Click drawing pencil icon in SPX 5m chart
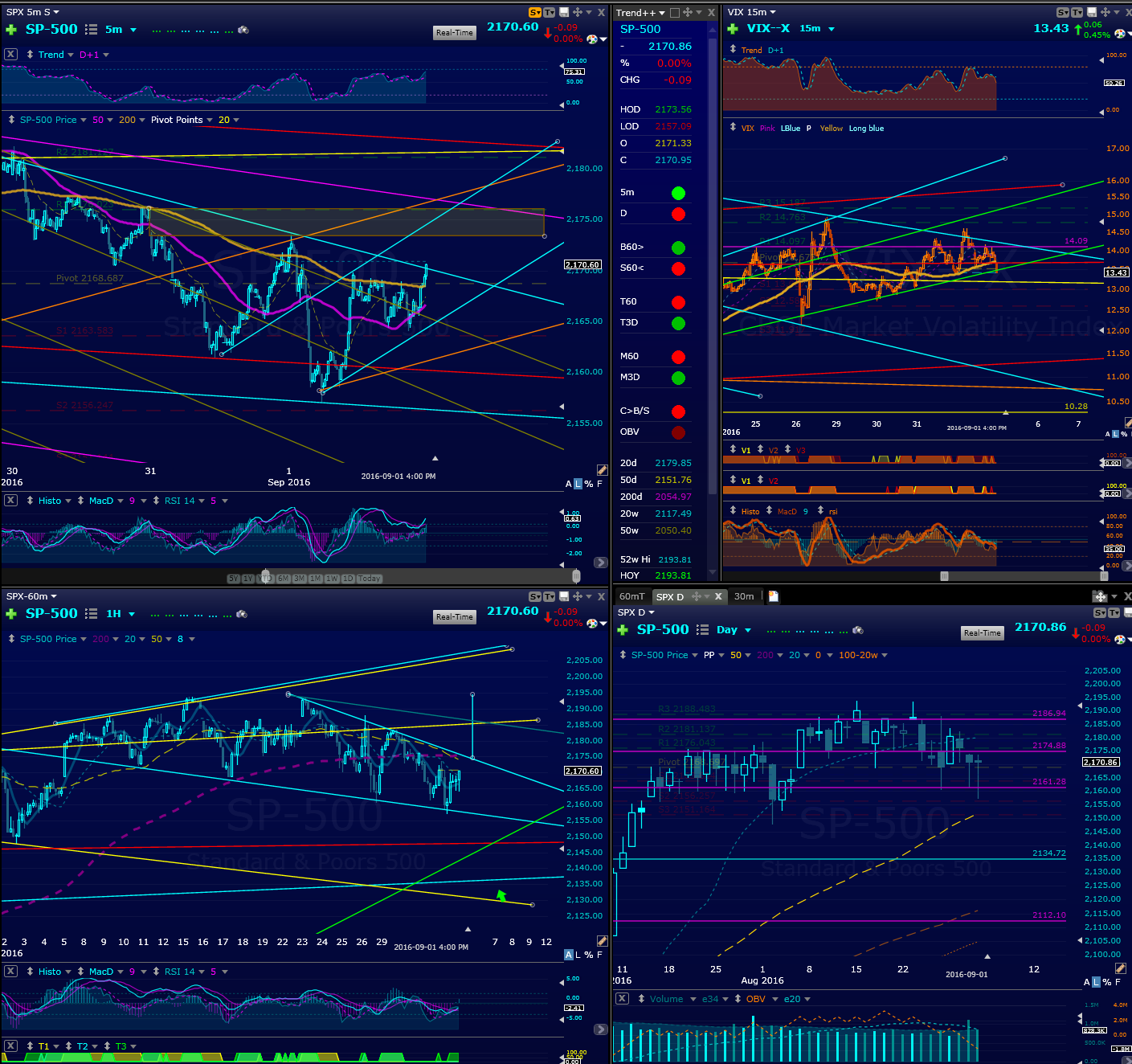The image size is (1132, 1064). (603, 469)
